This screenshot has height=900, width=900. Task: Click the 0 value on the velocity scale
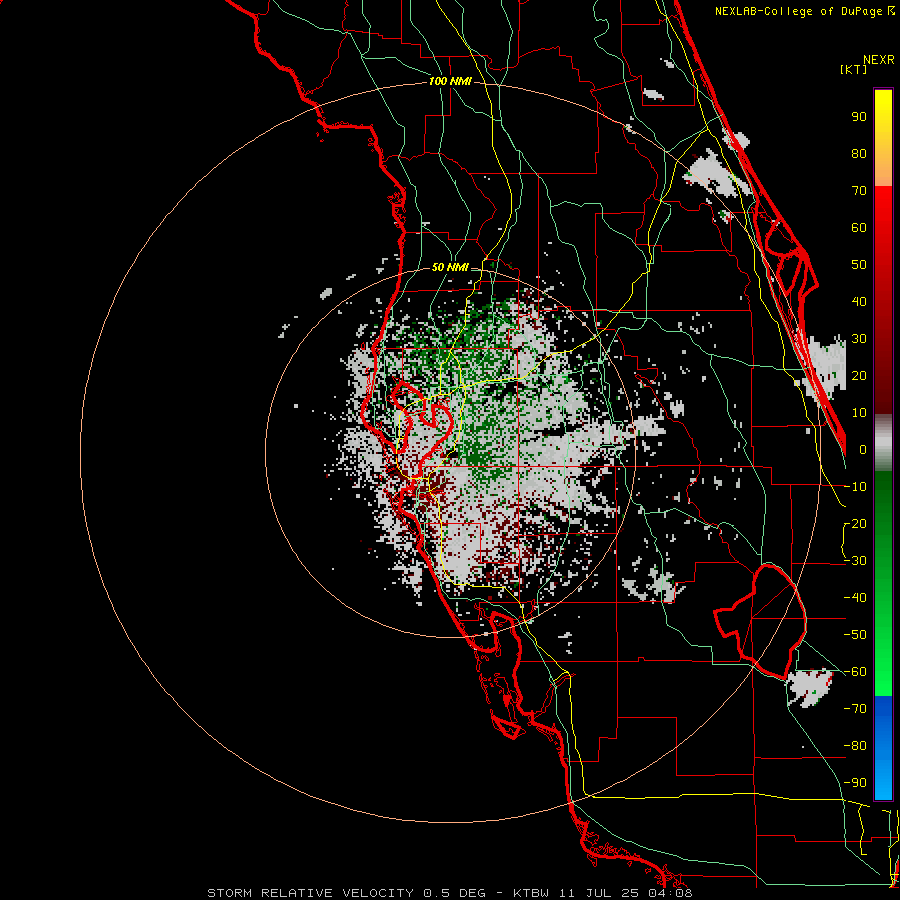(862, 450)
